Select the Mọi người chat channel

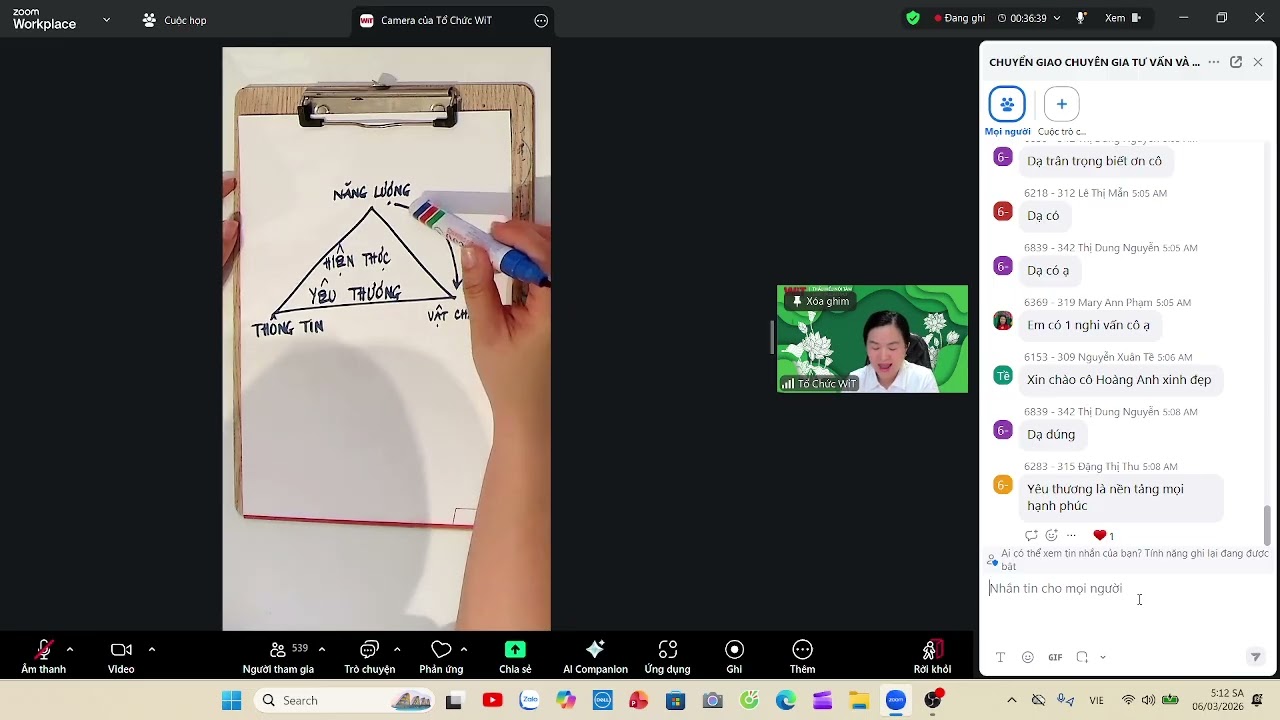click(1007, 112)
